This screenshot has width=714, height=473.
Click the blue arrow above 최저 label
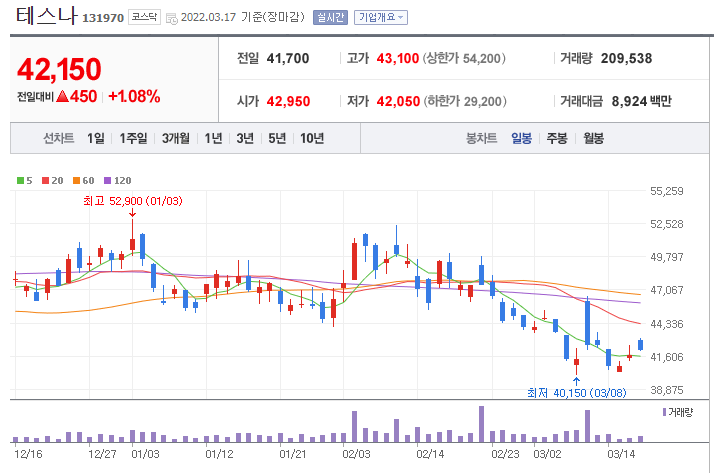coord(576,381)
